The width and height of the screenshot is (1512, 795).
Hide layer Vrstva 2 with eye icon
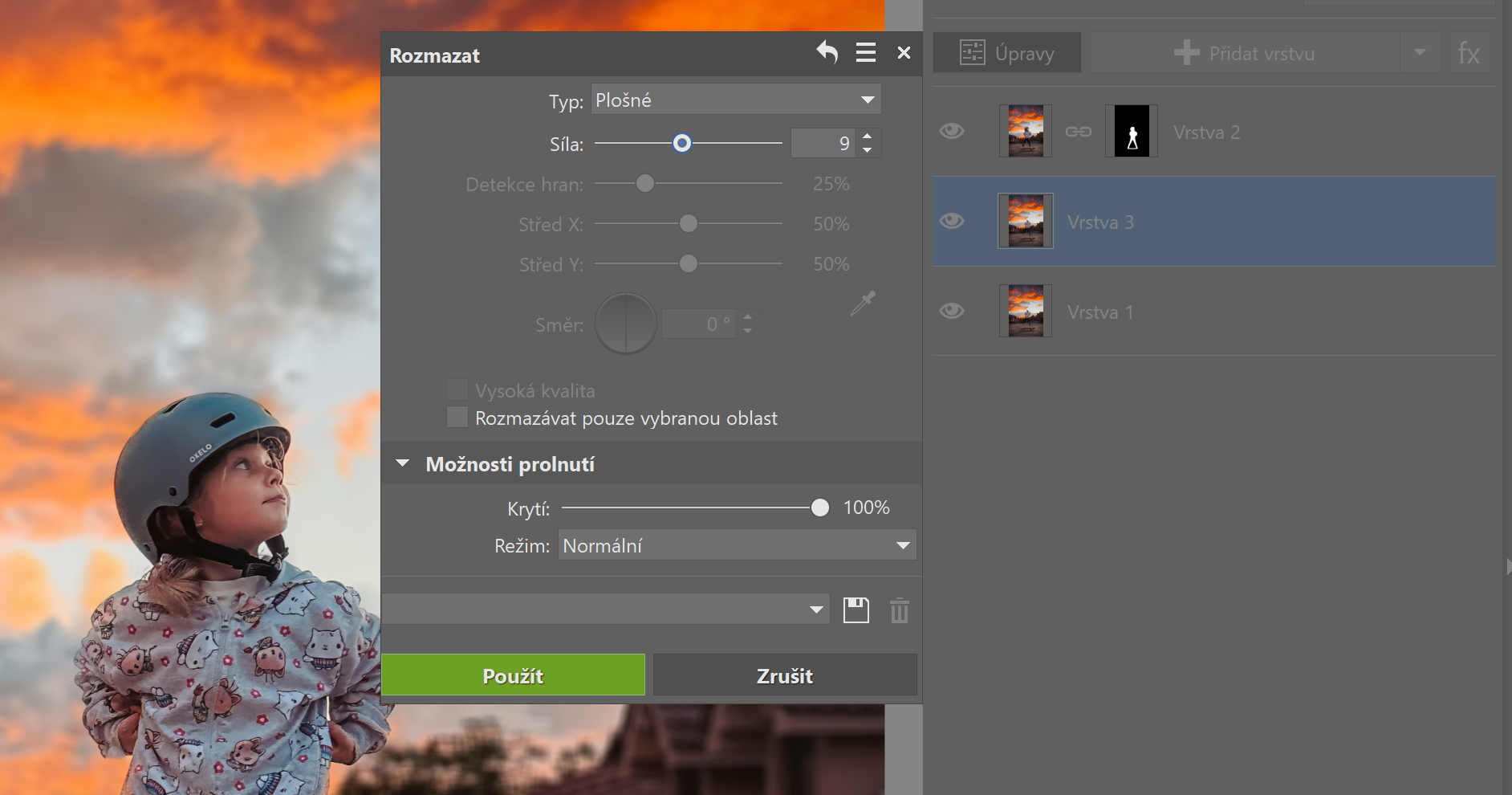tap(952, 131)
